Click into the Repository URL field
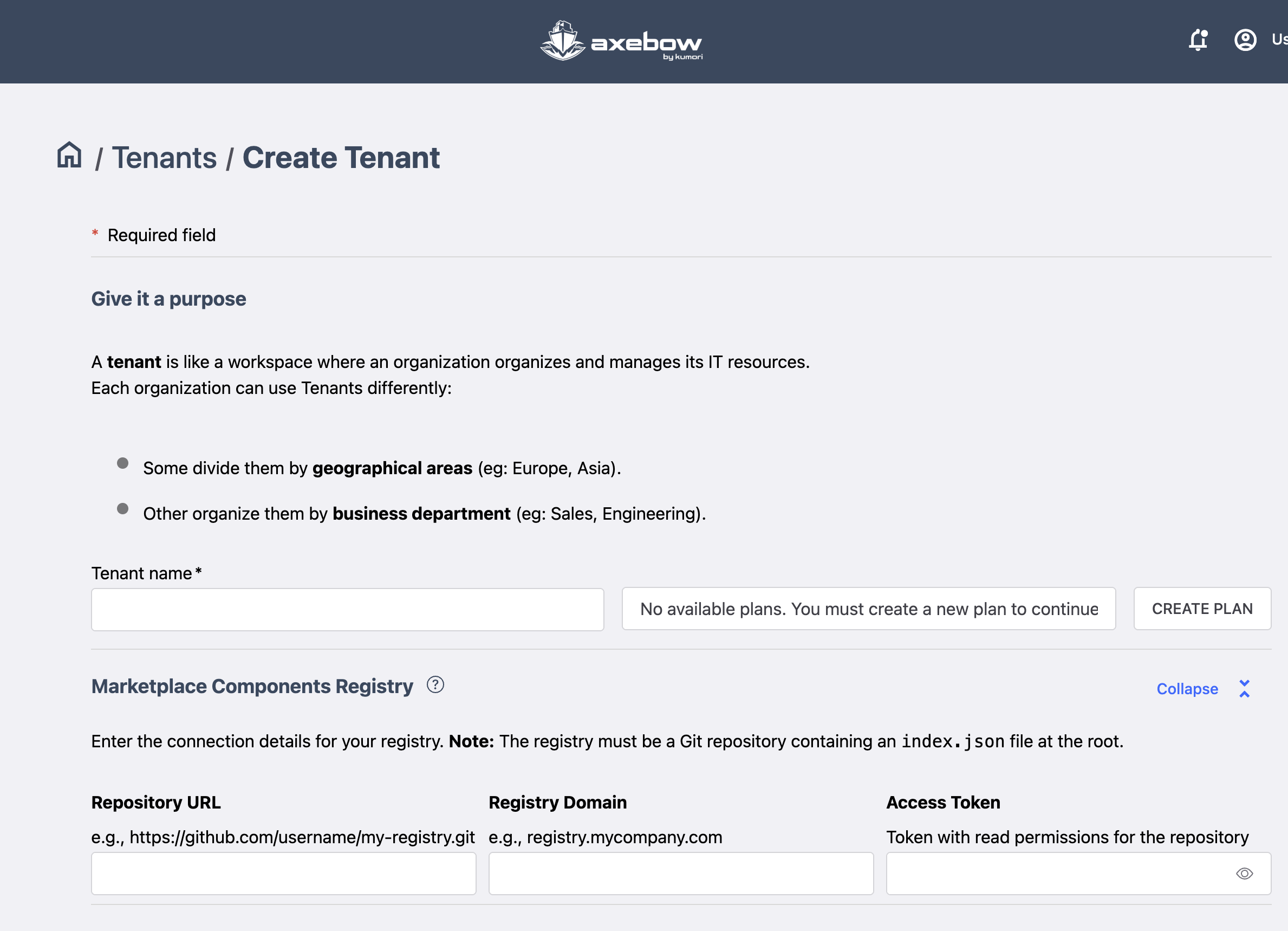1288x931 pixels. click(x=283, y=874)
